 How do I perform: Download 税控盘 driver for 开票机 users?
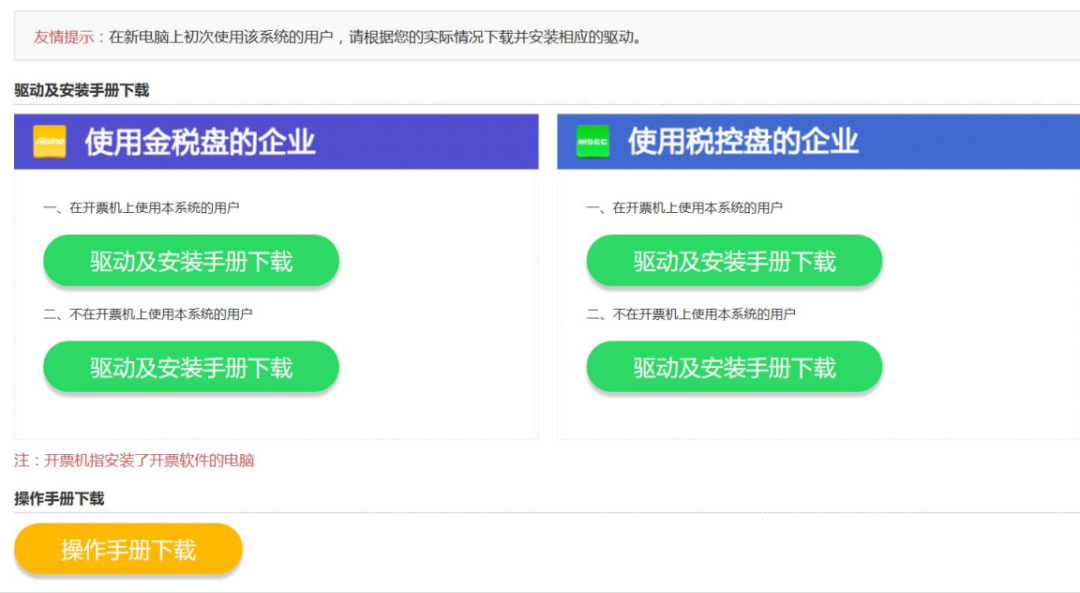tap(734, 260)
